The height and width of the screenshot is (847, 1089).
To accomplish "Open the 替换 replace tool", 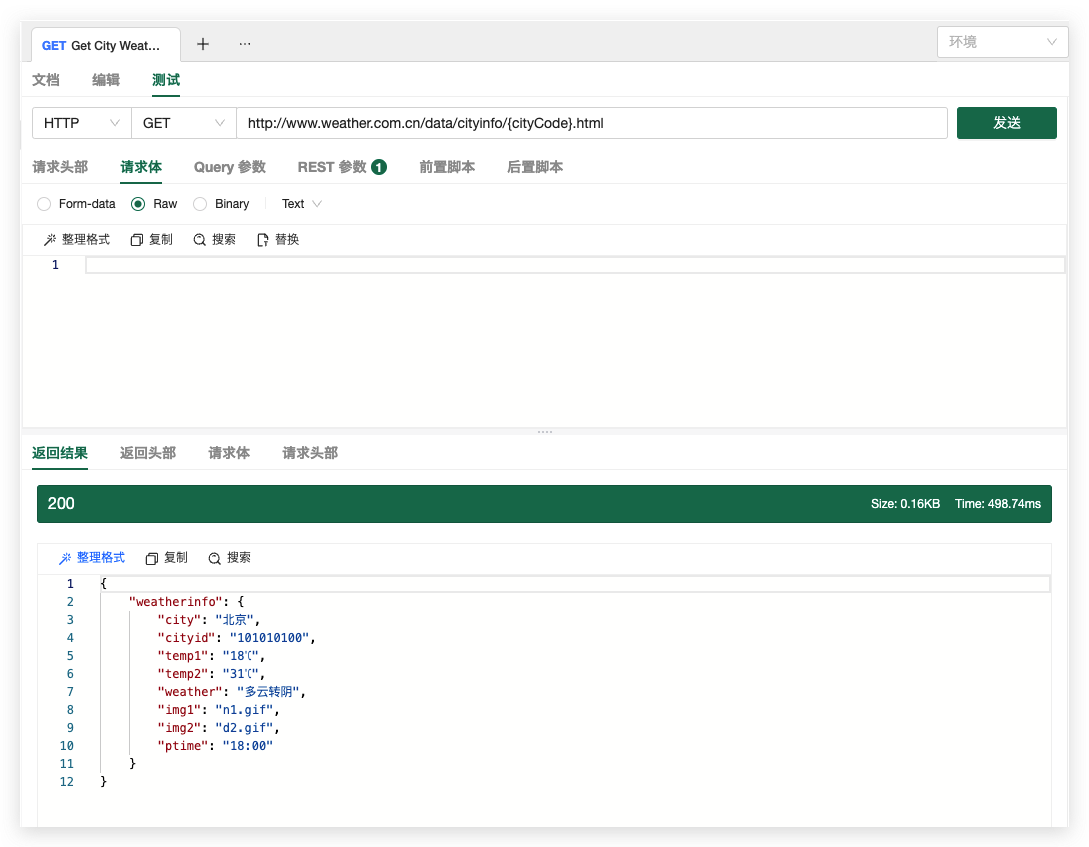I will [278, 239].
